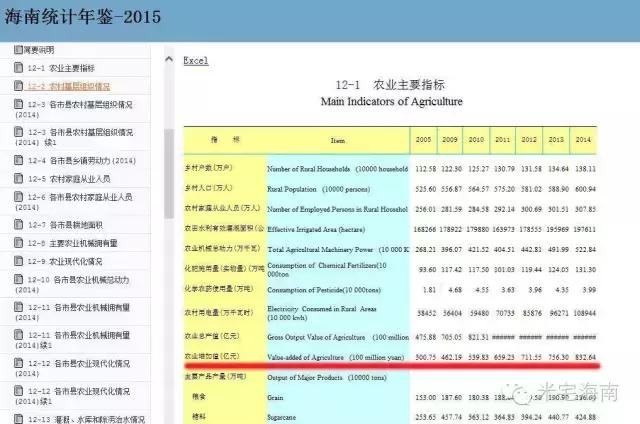Viewport: 640px width, 424px height.
Task: Open 12-1 农业主要指标 in the sidebar
Action: pos(61,68)
